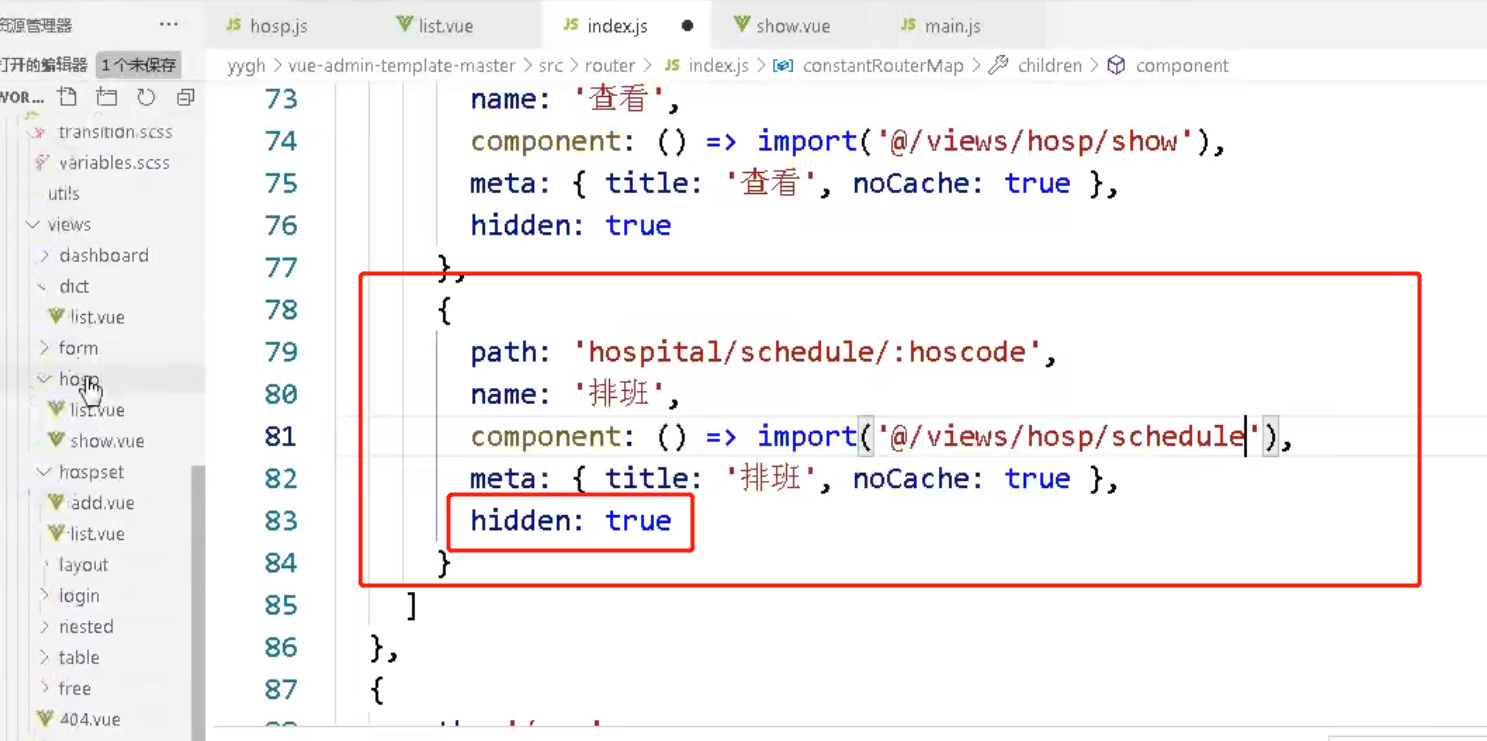
Task: Open transition.scss in the explorer
Action: point(115,132)
